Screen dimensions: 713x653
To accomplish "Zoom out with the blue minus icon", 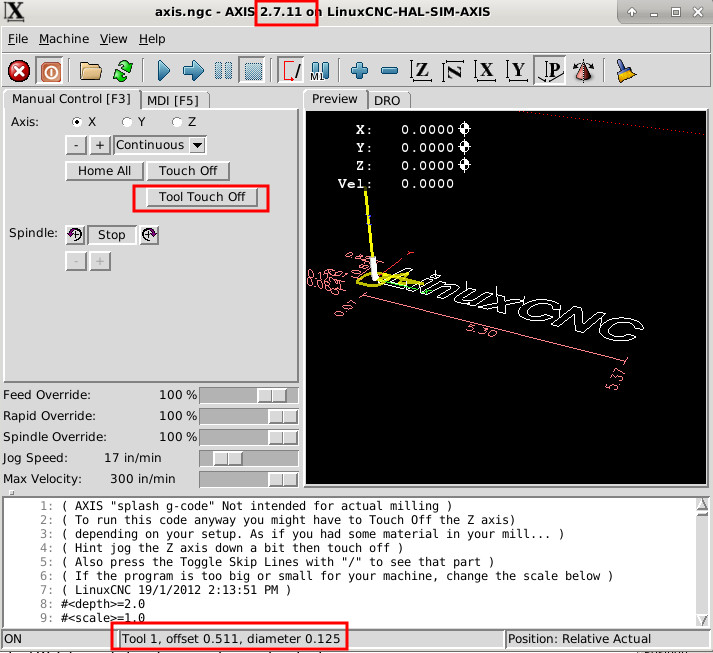I will tap(389, 71).
